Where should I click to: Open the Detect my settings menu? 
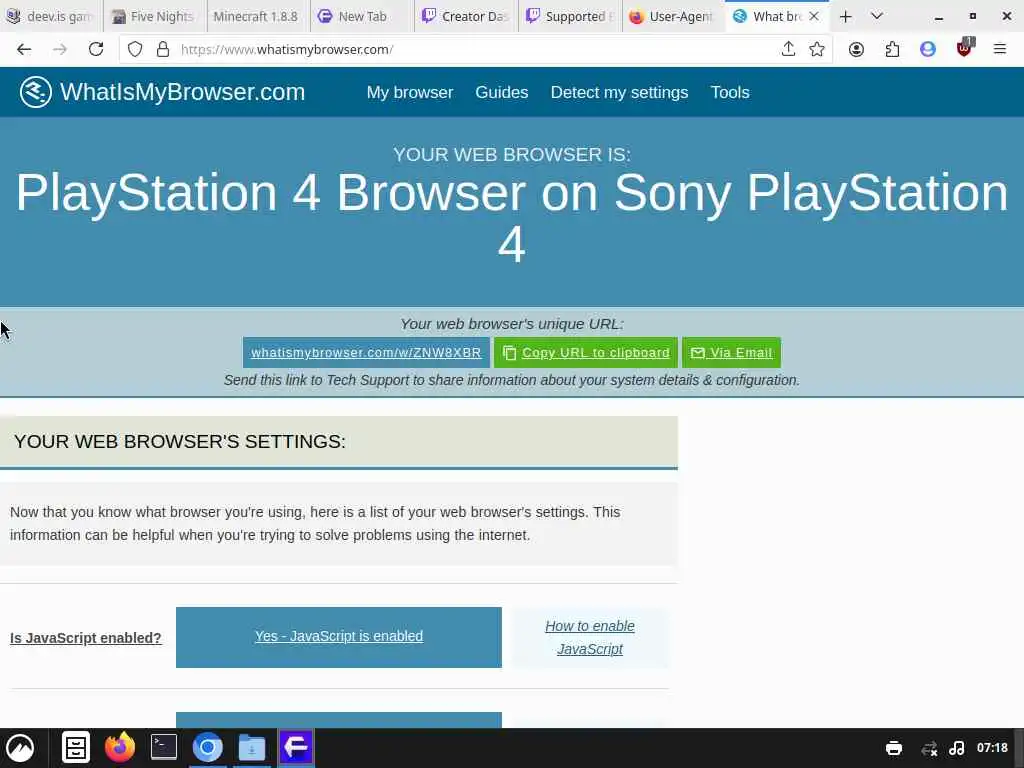click(x=619, y=92)
